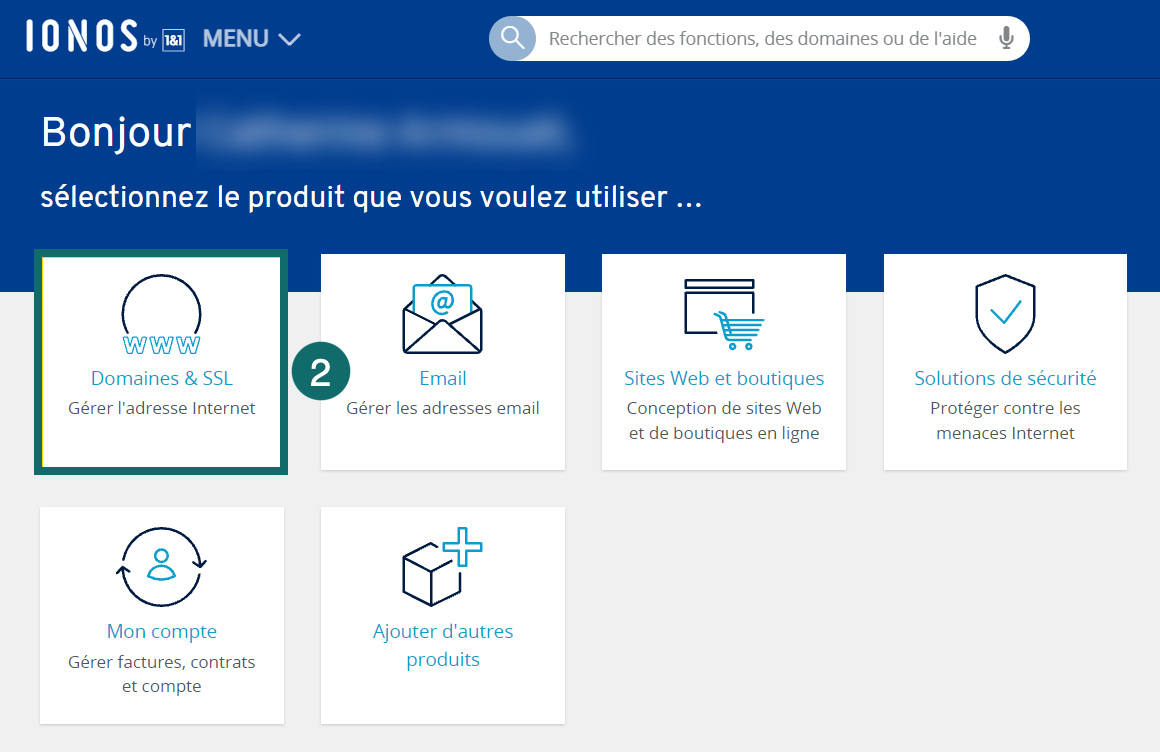Screen dimensions: 1160x752
Task: Click the 1&1 brand badge
Action: 173,42
